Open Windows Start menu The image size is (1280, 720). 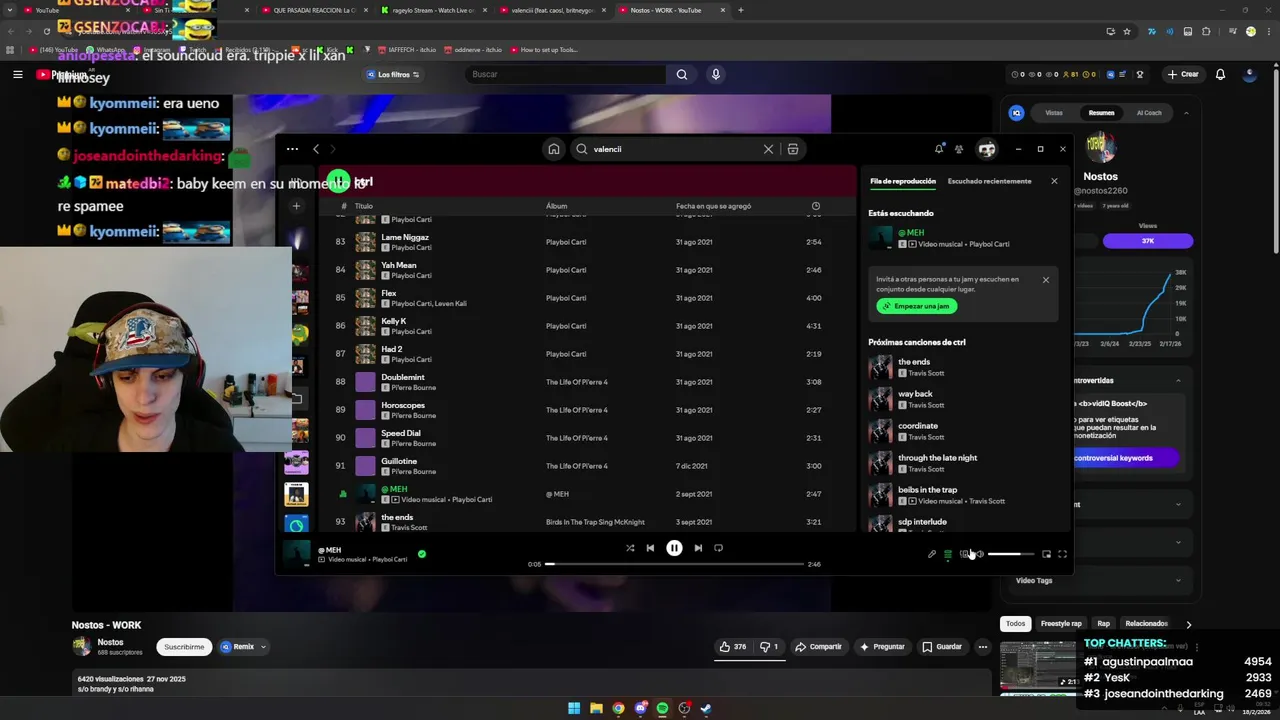pyautogui.click(x=574, y=708)
